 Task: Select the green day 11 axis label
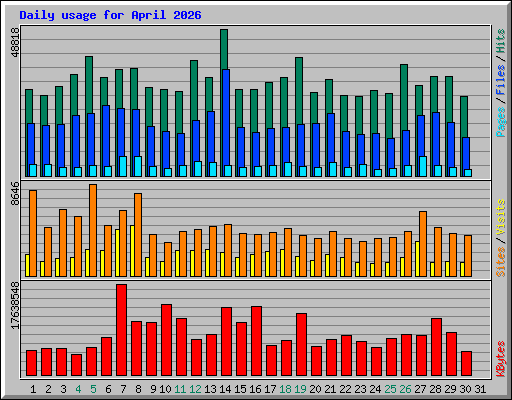[x=180, y=389]
